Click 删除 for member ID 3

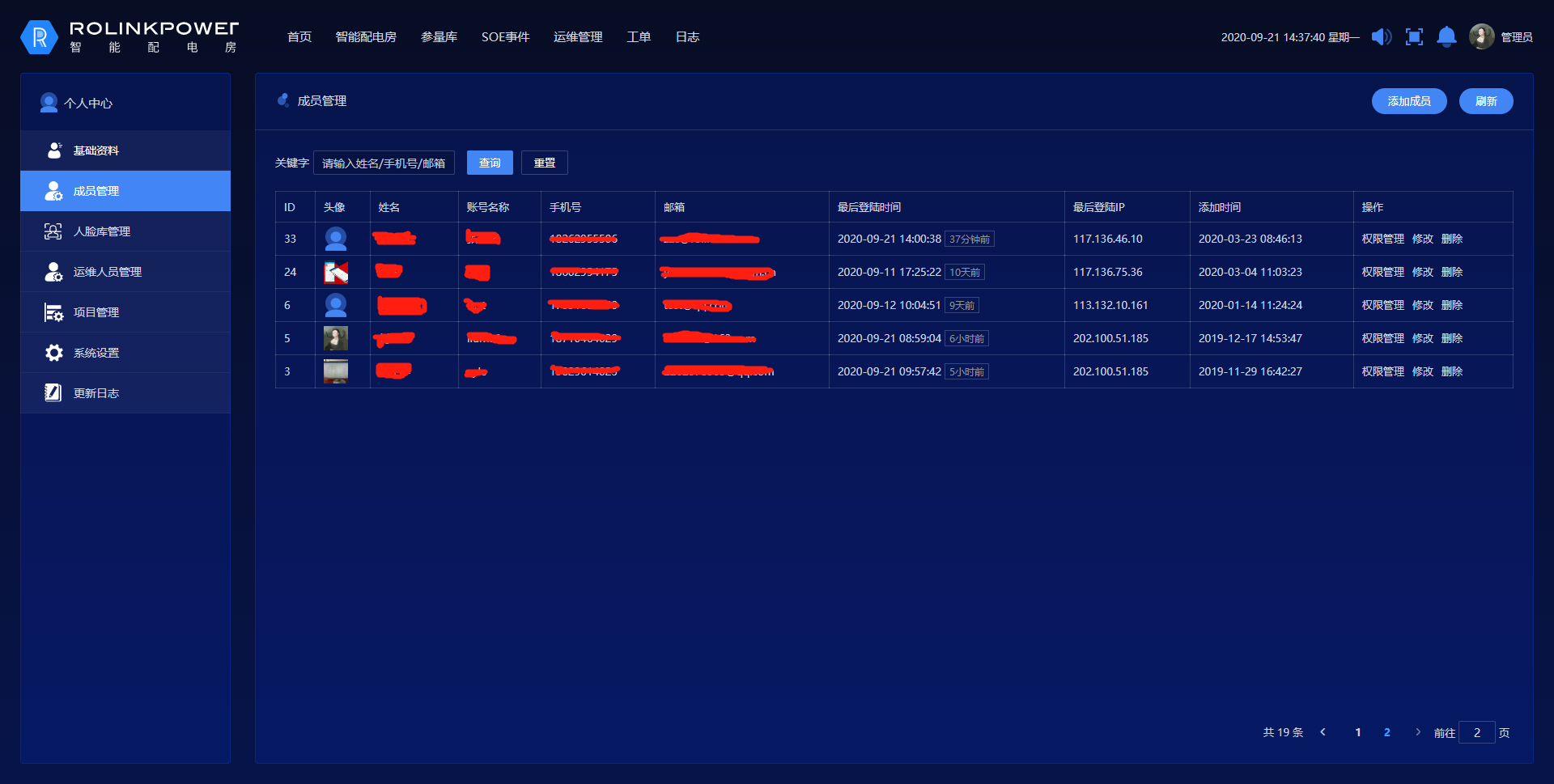[x=1452, y=371]
